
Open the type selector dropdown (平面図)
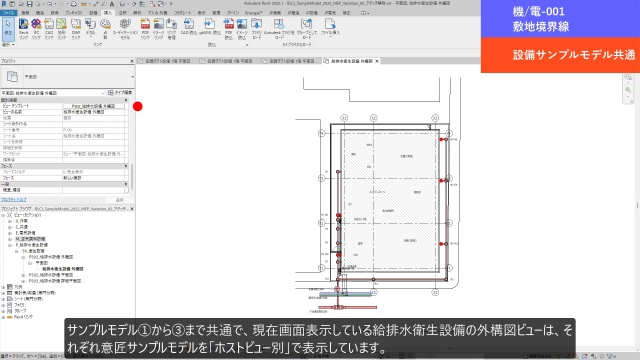[132, 77]
